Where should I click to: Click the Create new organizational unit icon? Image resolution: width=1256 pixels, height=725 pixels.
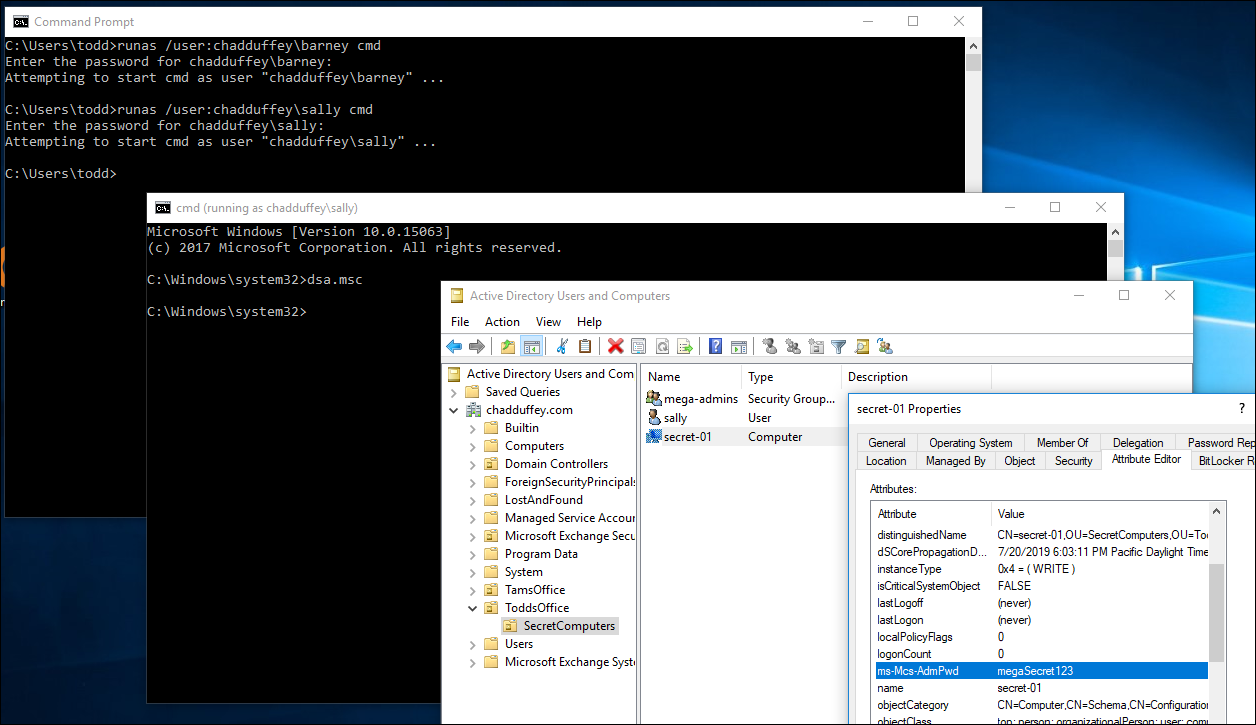tap(815, 346)
